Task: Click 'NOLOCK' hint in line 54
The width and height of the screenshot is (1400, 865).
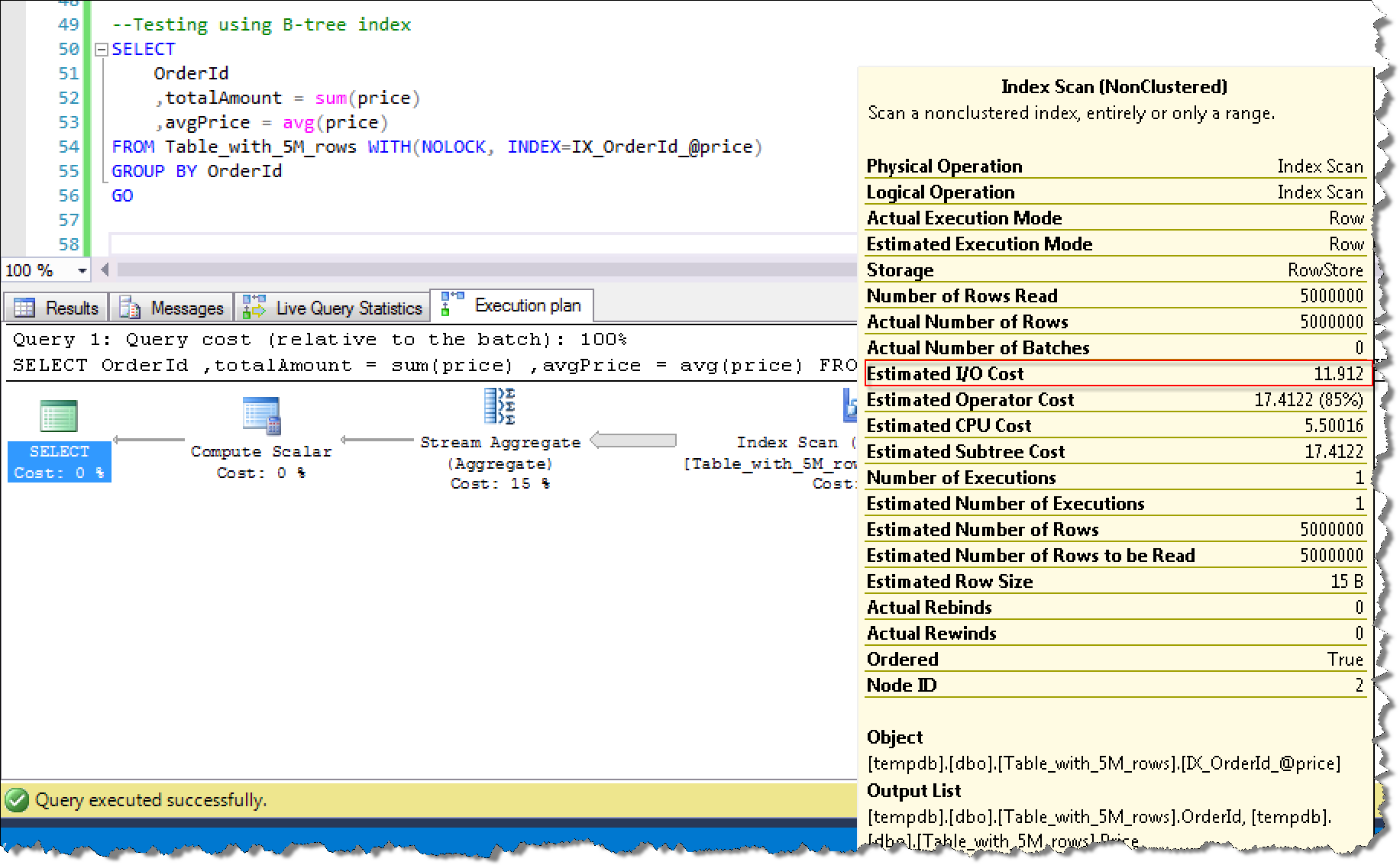Action: 454,147
